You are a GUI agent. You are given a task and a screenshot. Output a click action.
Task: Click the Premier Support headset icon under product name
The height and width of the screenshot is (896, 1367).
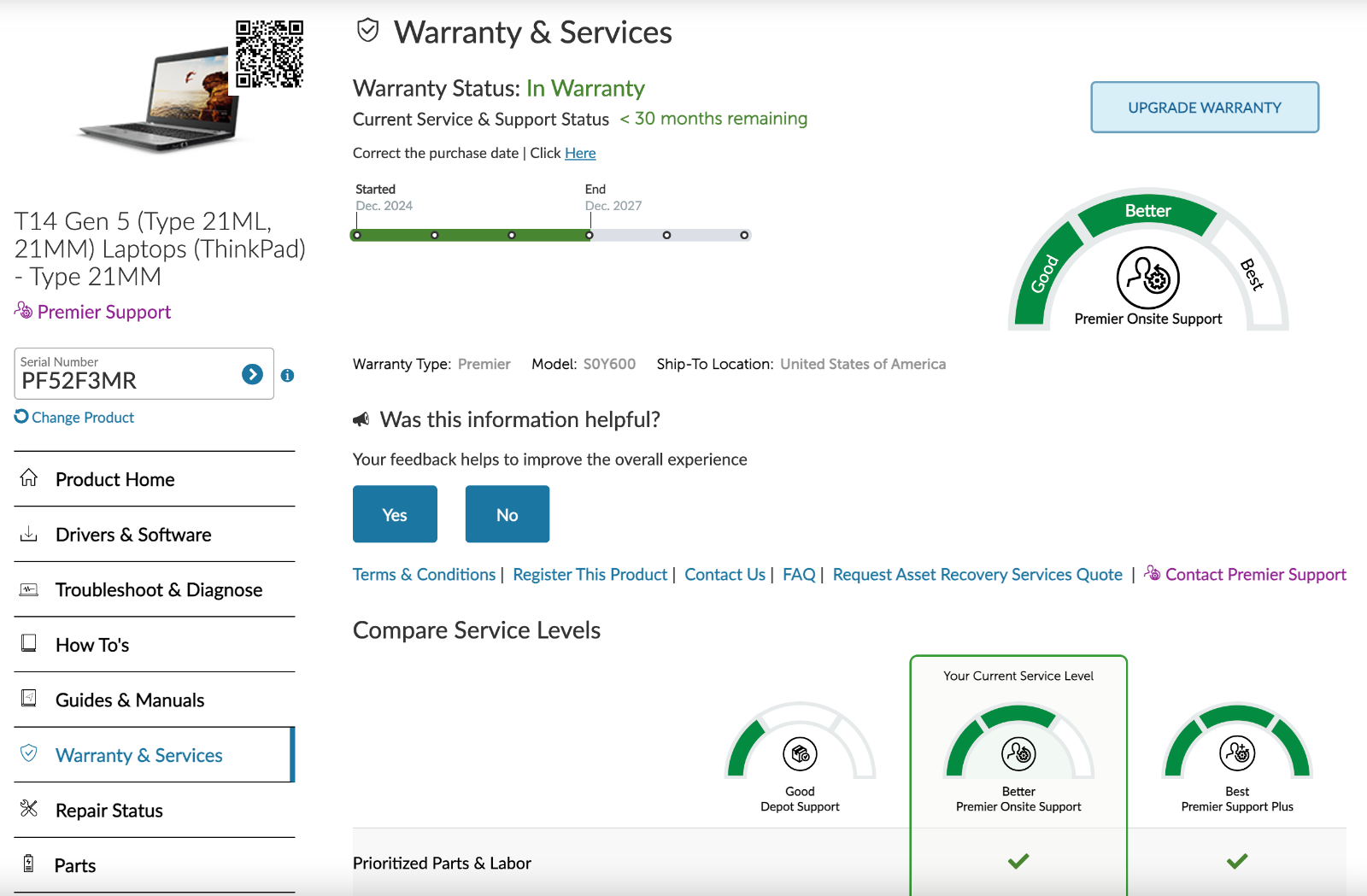23,310
